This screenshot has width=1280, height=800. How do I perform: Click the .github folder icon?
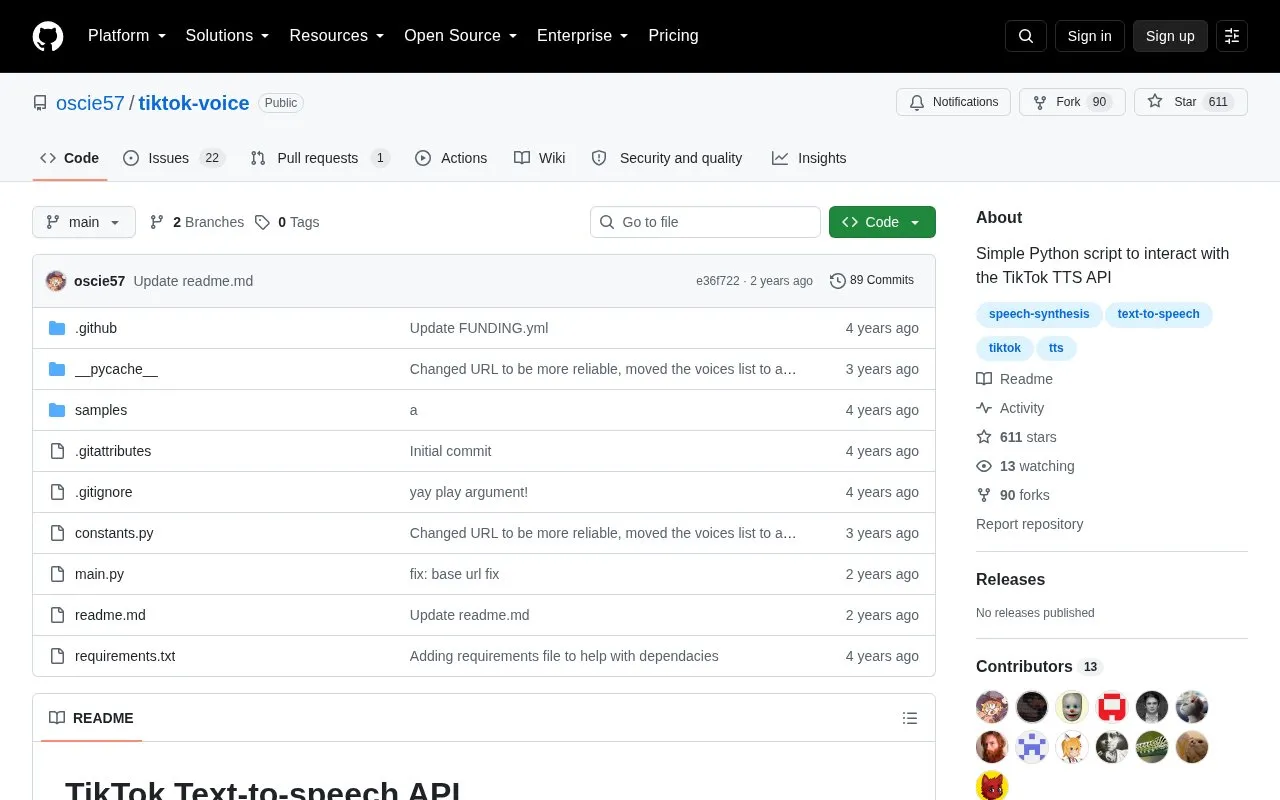click(57, 328)
